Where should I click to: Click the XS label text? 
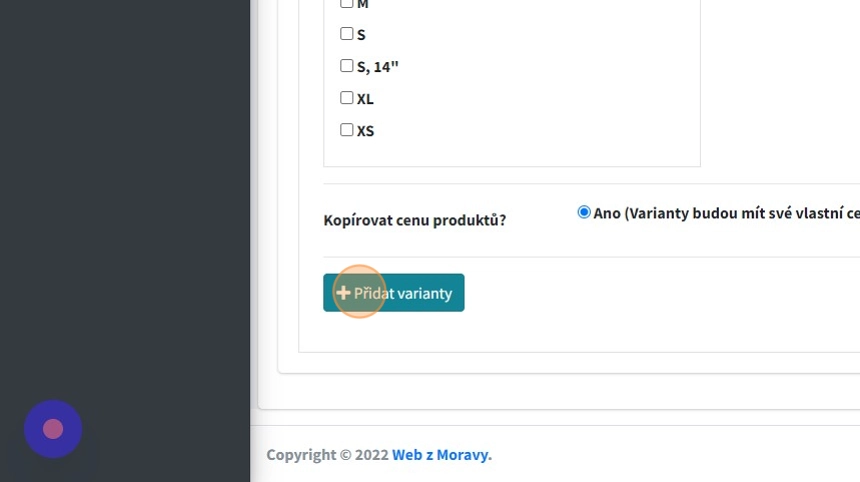[365, 131]
